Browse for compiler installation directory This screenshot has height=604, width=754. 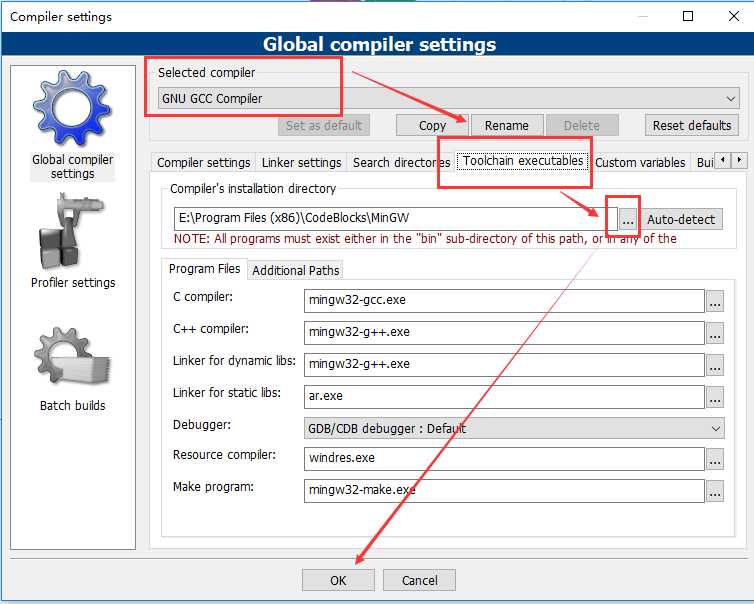tap(628, 220)
